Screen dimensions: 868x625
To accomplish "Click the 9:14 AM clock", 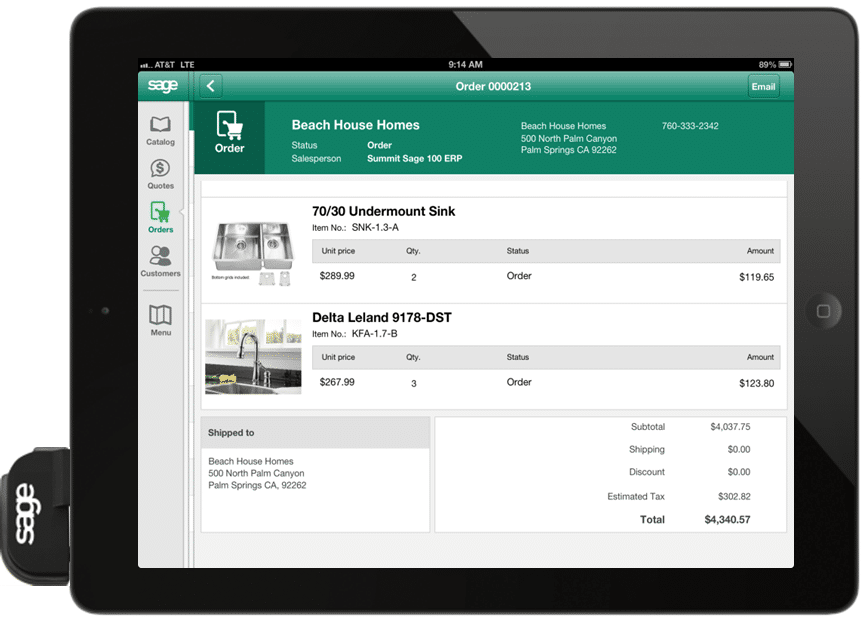I will [x=466, y=65].
